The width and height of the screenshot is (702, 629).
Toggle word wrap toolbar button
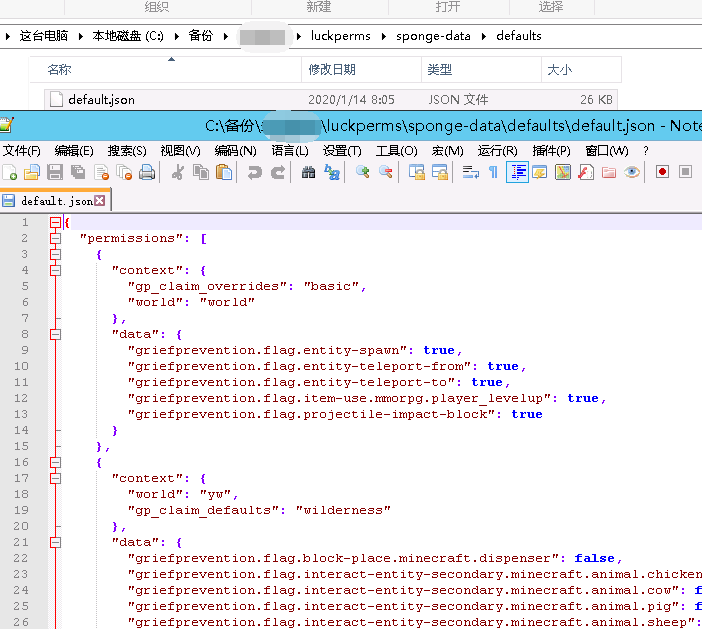470,172
